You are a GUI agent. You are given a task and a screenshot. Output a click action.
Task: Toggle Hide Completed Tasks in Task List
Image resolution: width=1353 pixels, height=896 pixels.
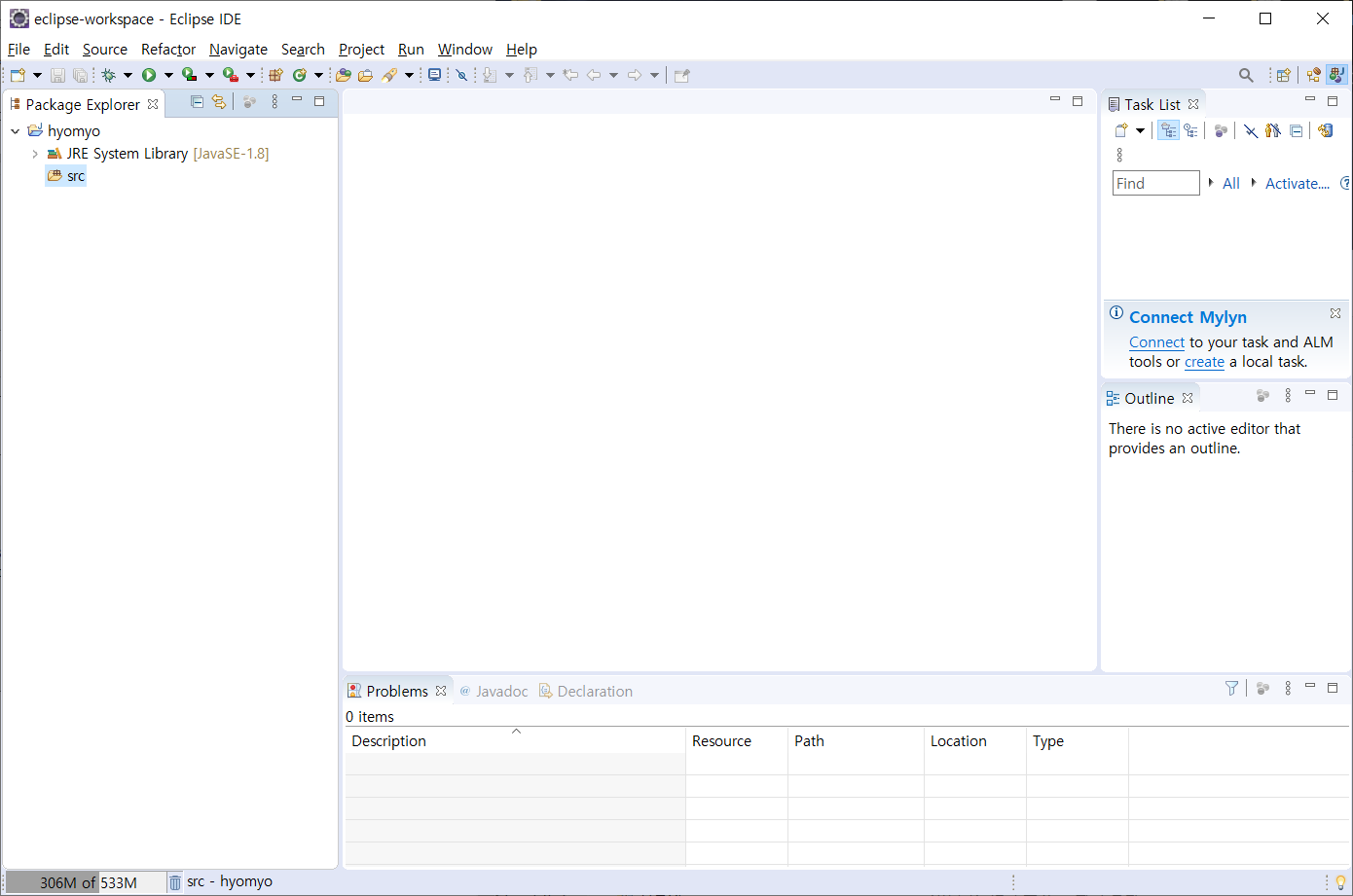point(1251,130)
